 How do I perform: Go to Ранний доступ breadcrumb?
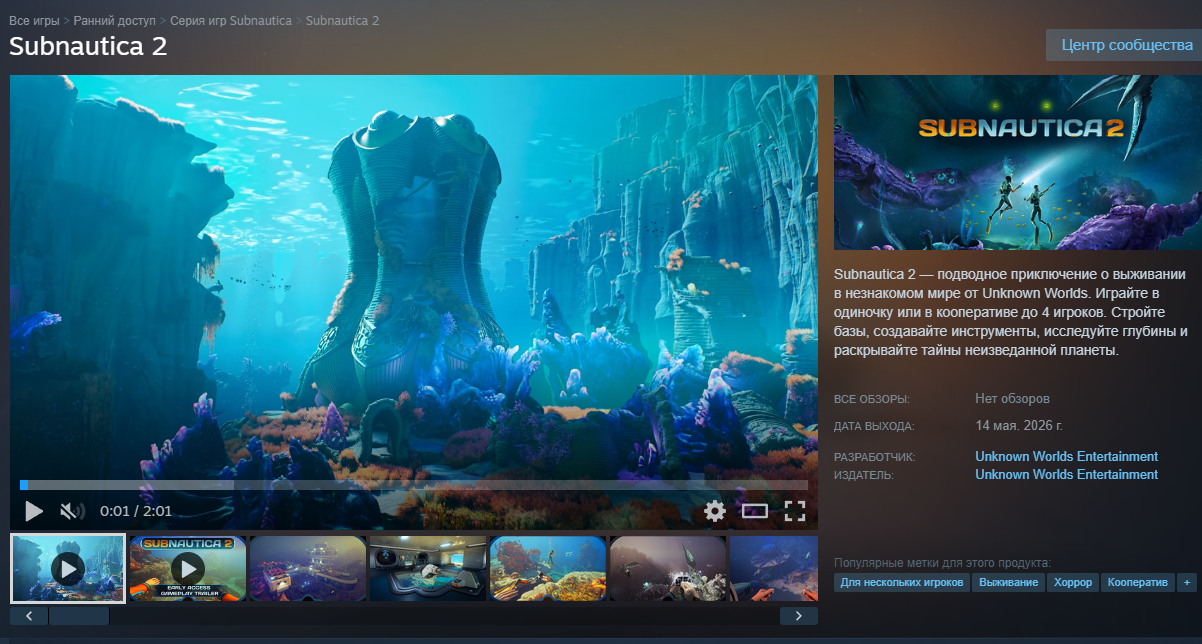coord(115,20)
